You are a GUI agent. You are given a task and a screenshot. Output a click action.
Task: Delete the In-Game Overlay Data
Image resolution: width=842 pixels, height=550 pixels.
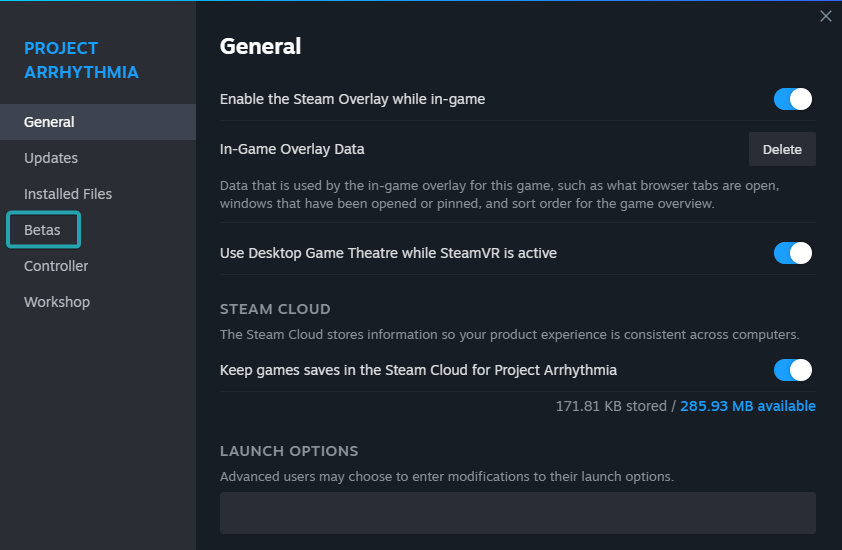click(782, 149)
